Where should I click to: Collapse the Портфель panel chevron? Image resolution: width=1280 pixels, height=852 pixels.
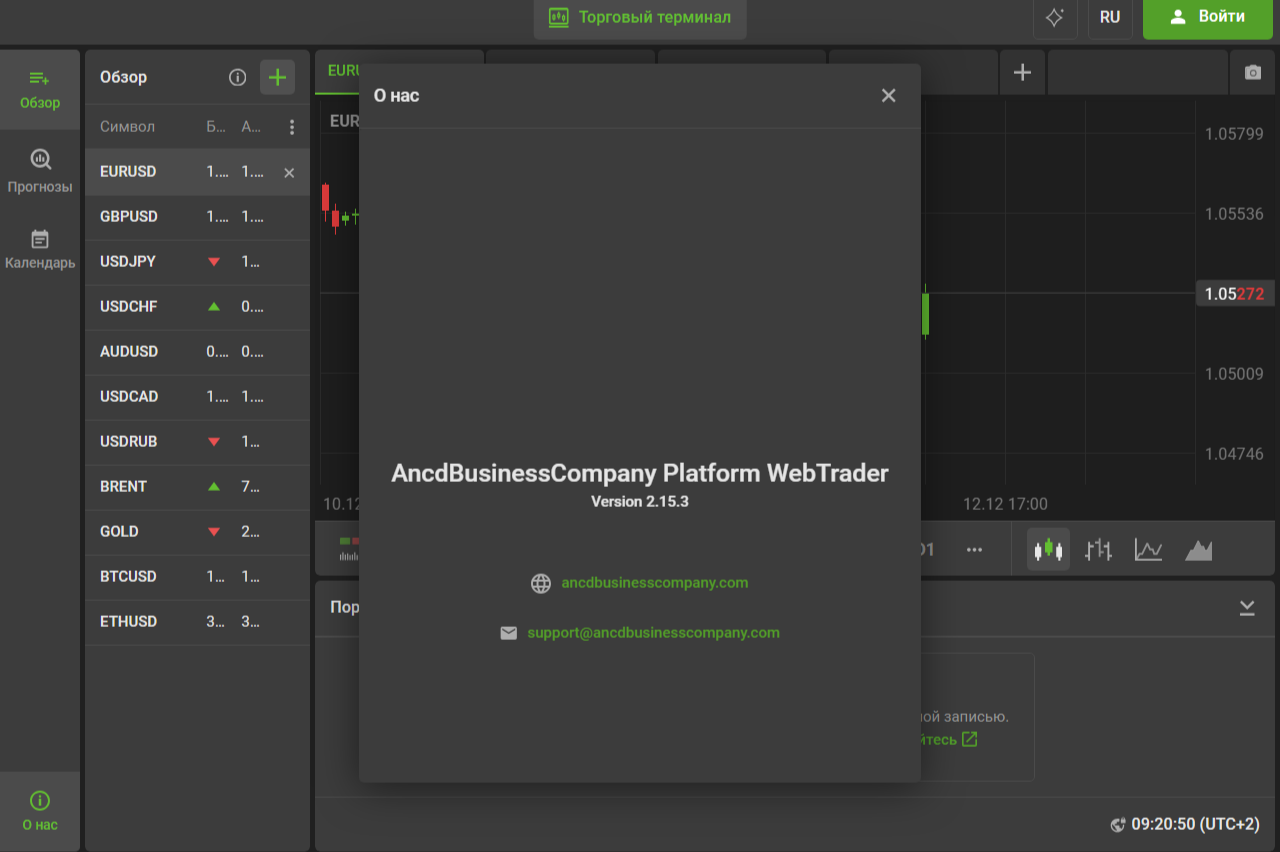(1246, 607)
